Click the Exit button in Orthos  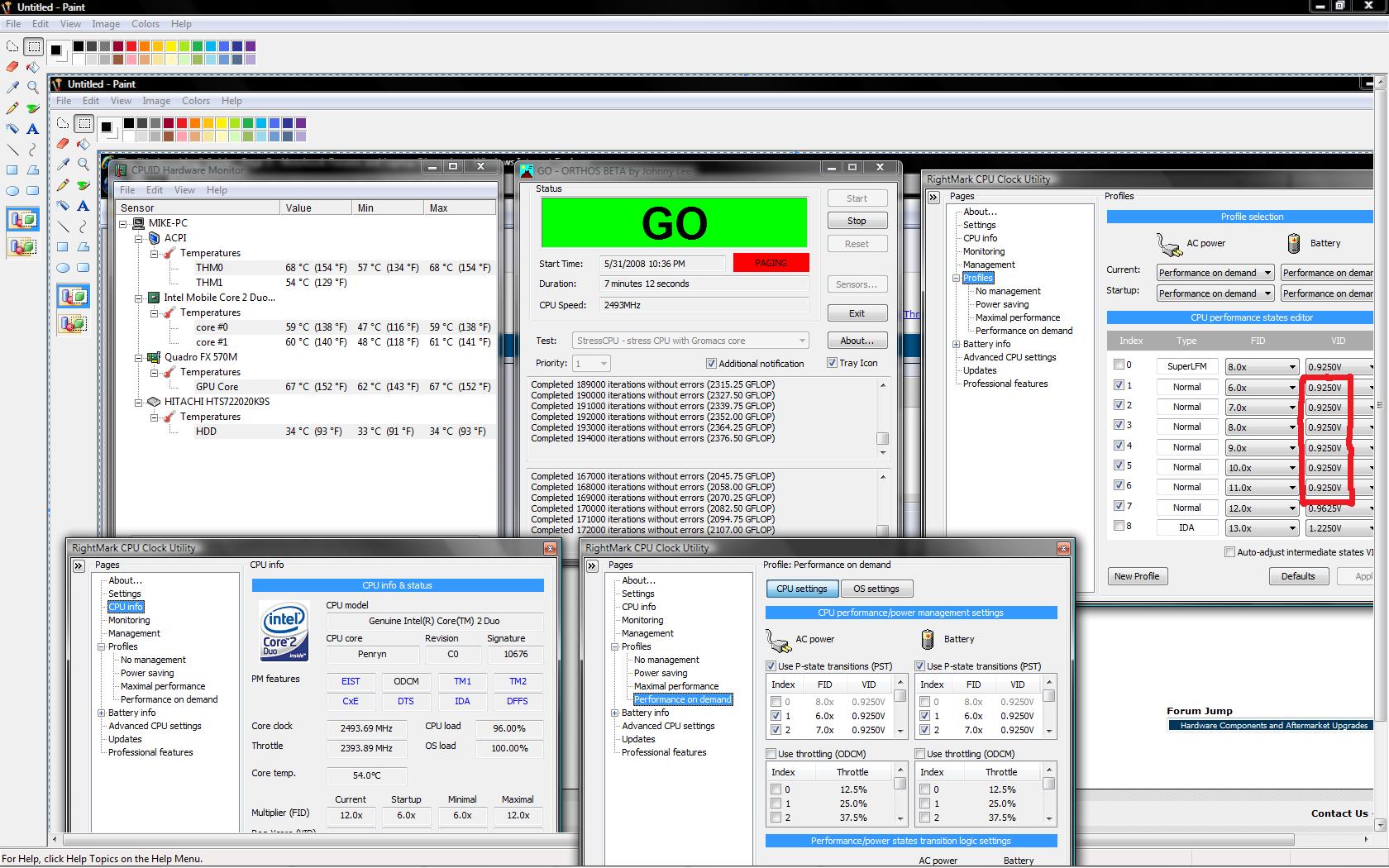pyautogui.click(x=857, y=313)
